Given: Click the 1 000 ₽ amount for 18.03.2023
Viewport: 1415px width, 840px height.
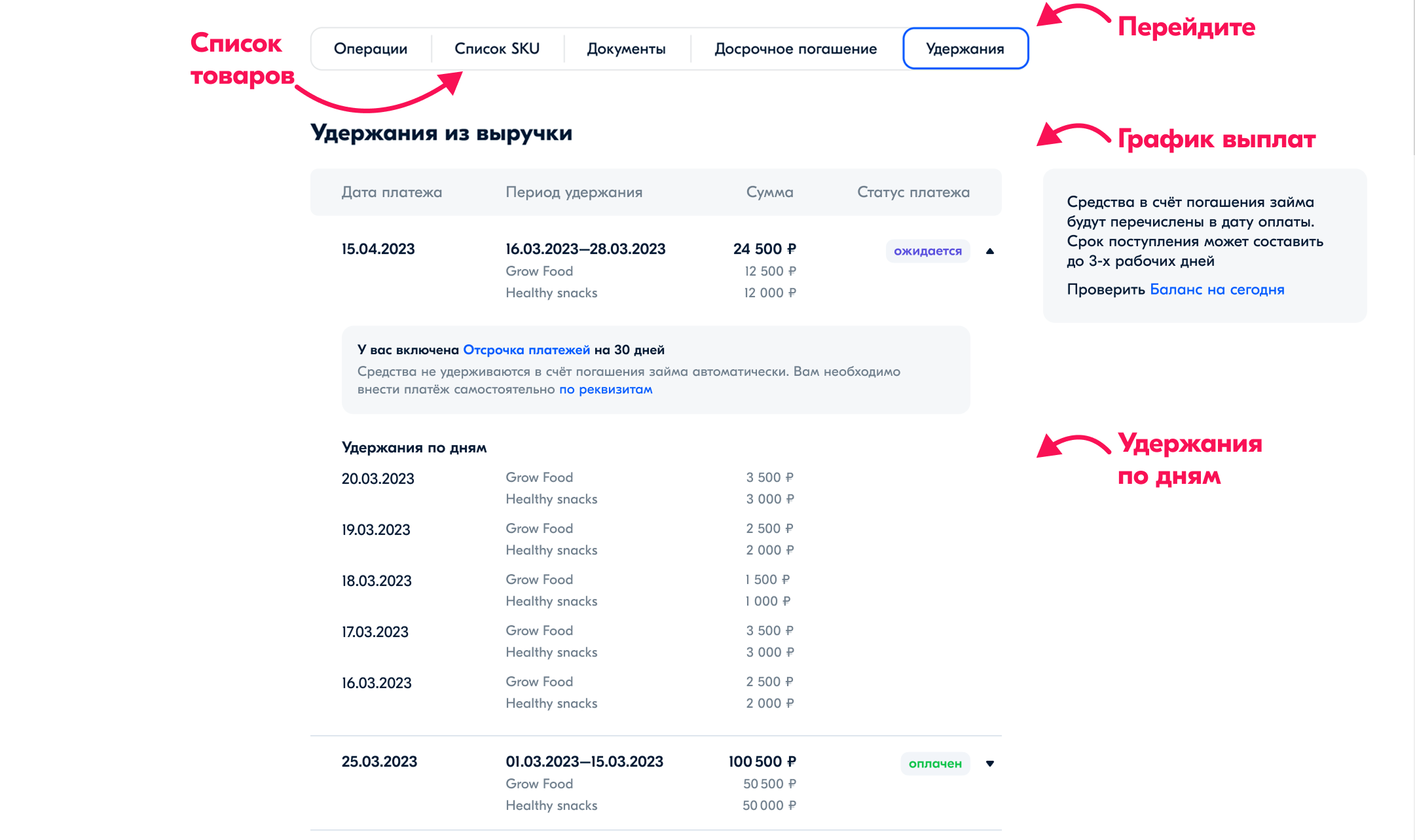Looking at the screenshot, I should pos(767,601).
